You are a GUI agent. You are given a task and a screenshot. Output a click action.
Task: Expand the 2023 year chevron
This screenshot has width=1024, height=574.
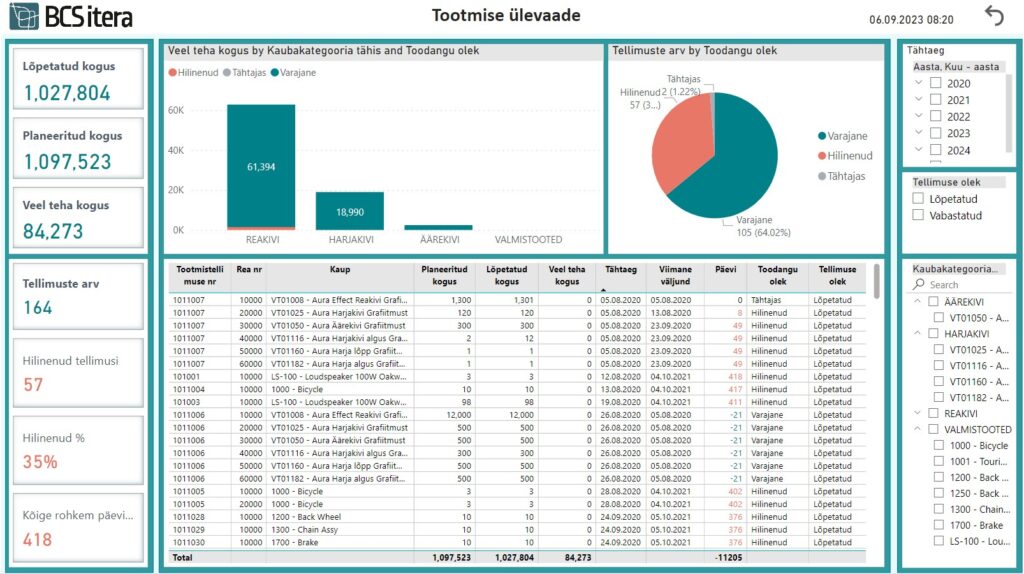918,132
